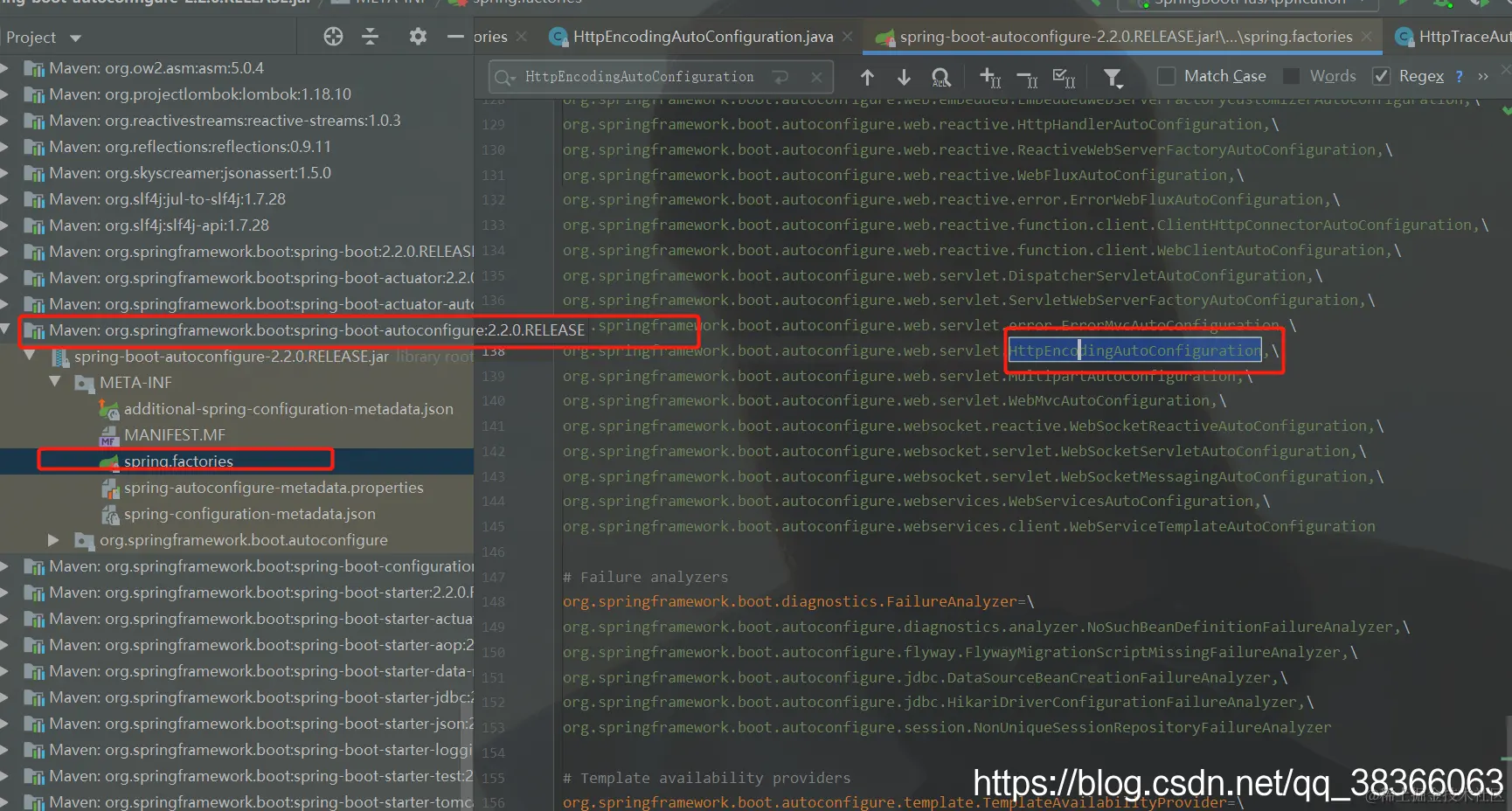Select Maven slf4j-api:1.7.28 library
The image size is (1512, 811).
[159, 225]
